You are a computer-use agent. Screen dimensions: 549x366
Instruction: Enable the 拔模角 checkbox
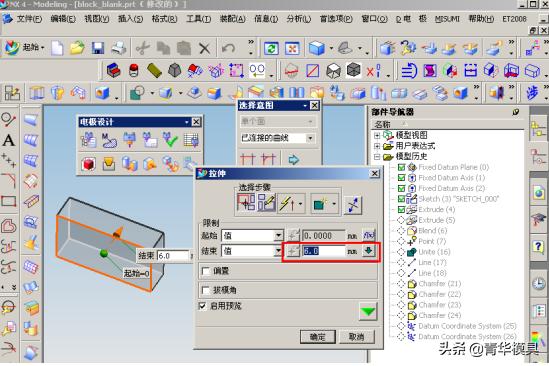(206, 290)
